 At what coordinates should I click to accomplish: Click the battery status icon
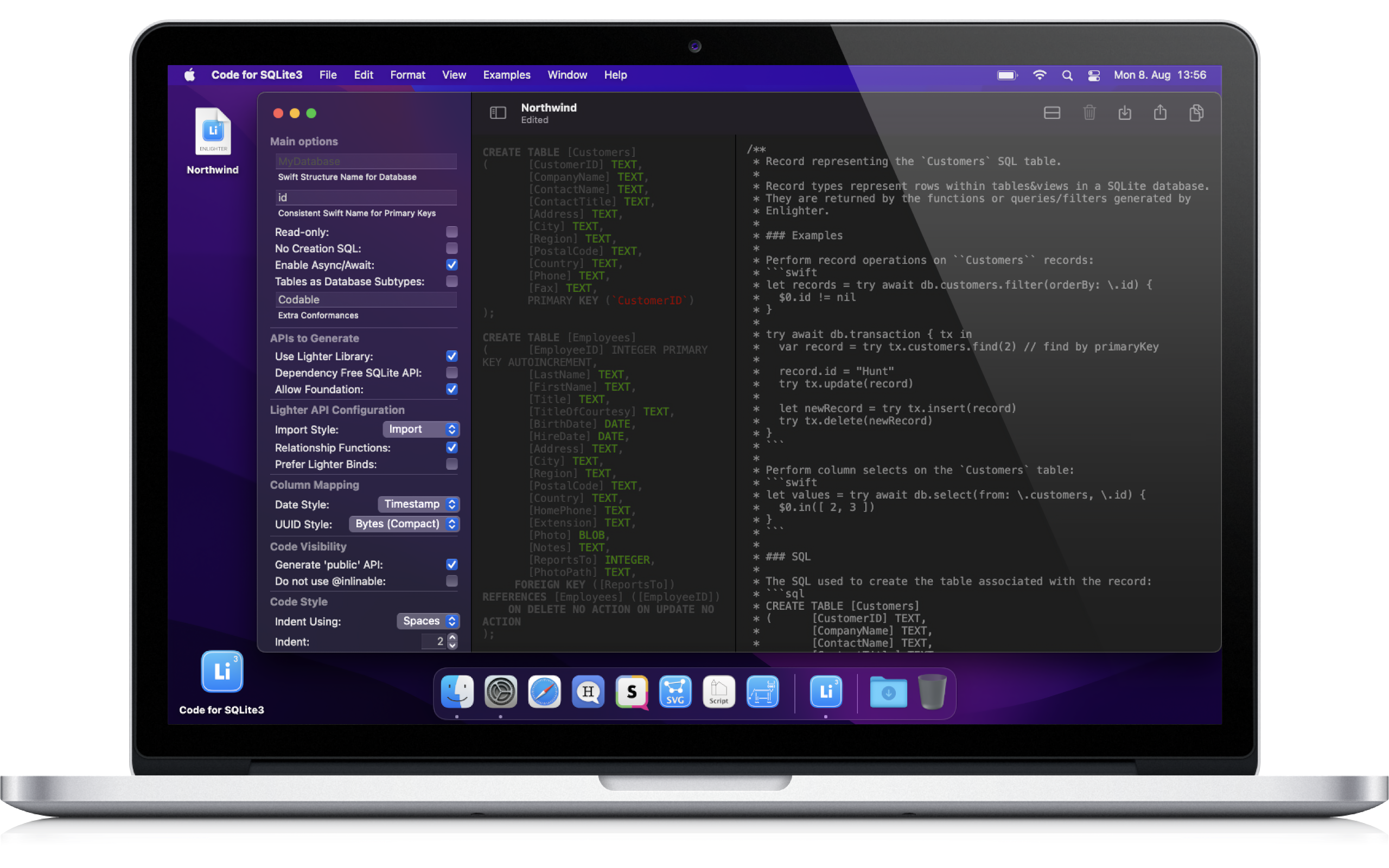point(1006,75)
